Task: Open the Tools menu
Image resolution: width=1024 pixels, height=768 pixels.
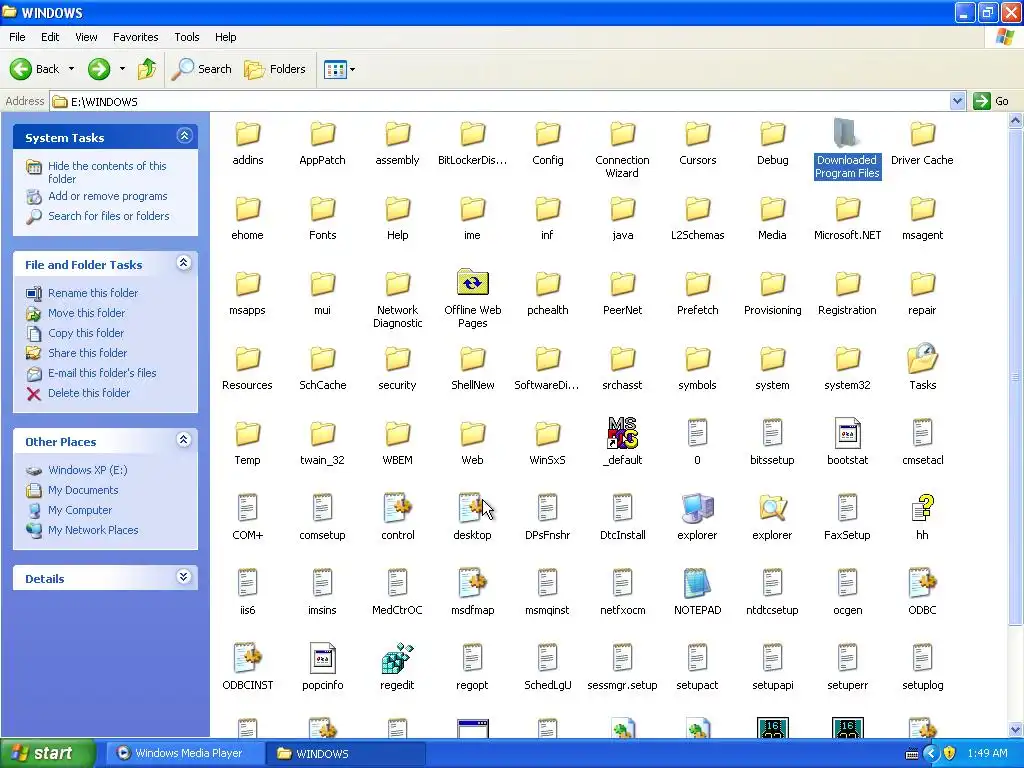Action: point(187,37)
